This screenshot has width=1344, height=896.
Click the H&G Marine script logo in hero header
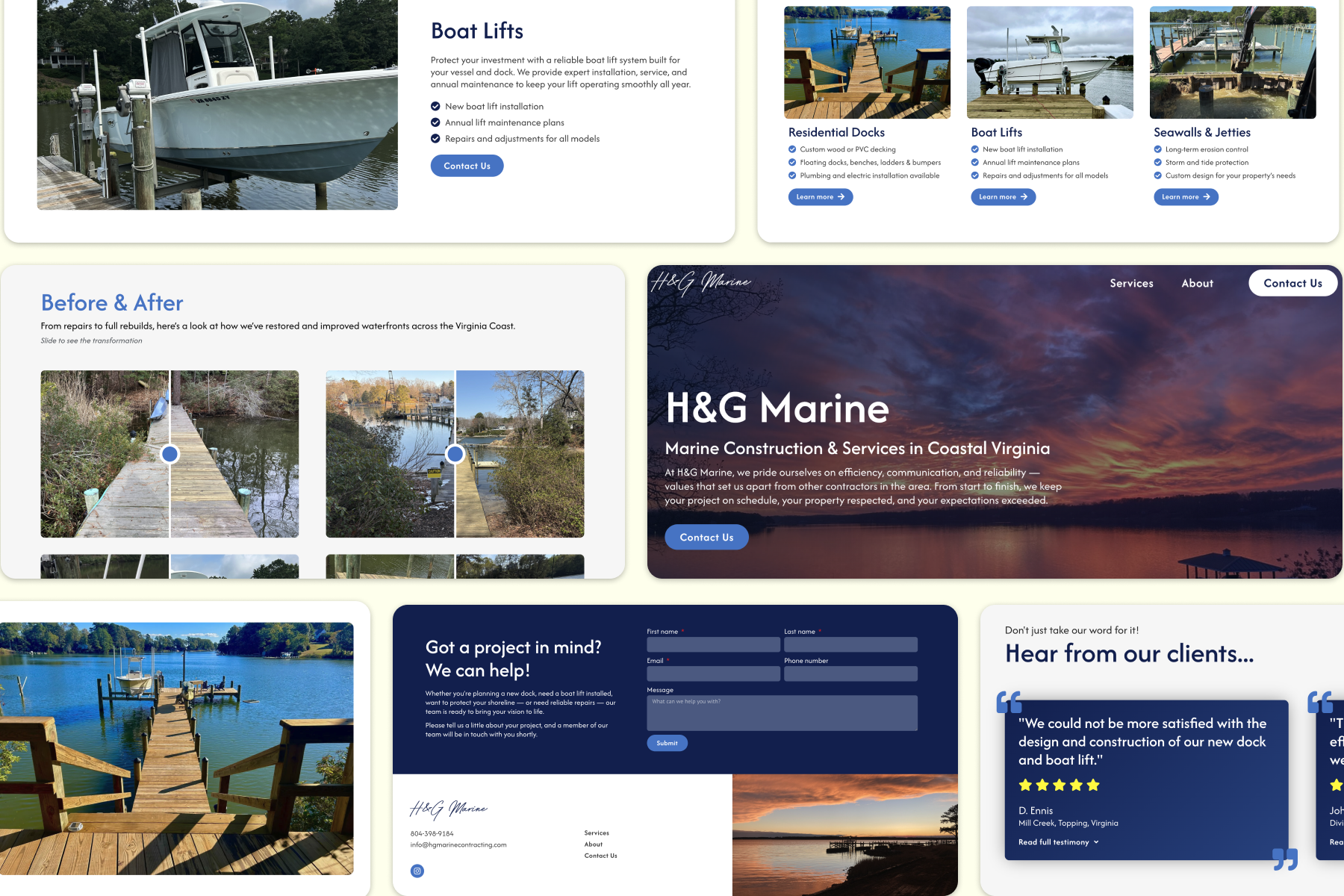[x=701, y=283]
